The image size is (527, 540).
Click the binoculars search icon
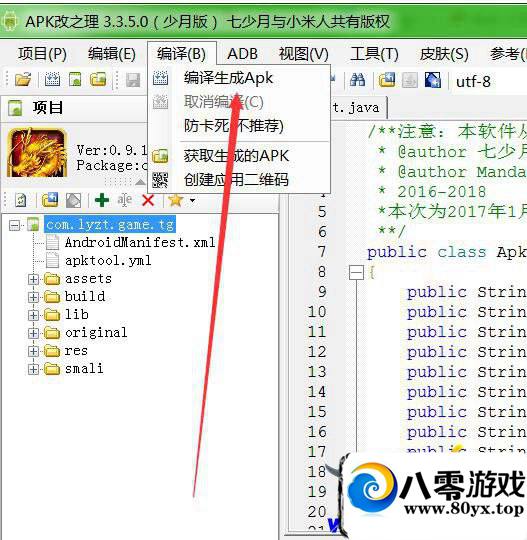pos(357,80)
